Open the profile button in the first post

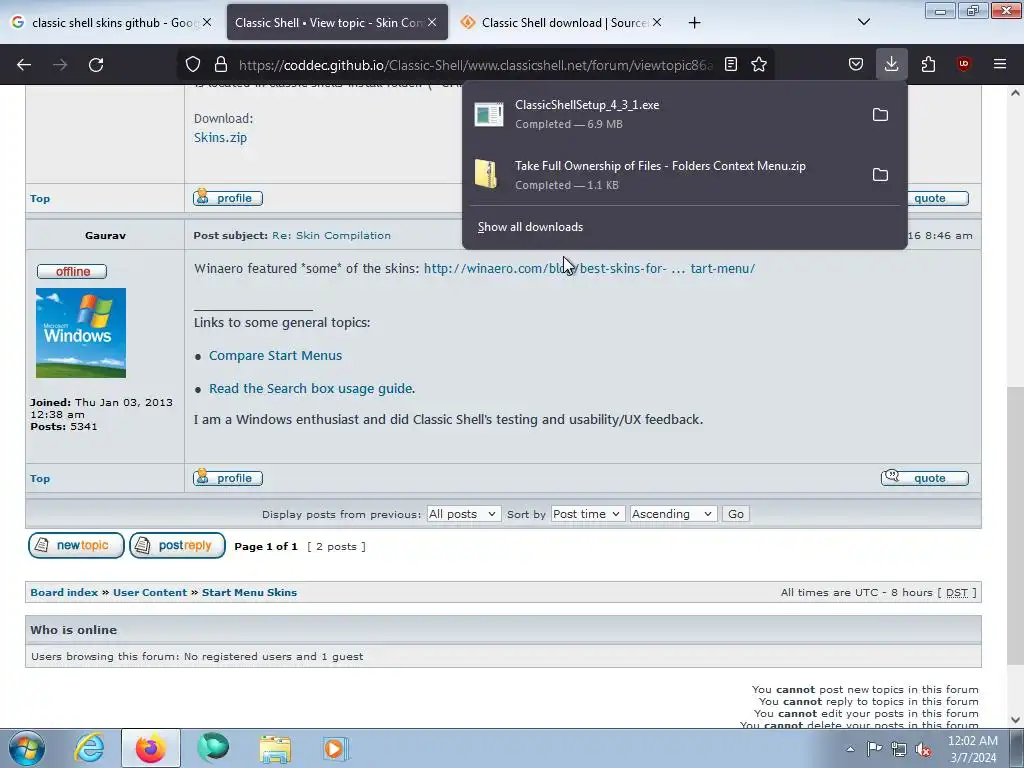pyautogui.click(x=228, y=198)
